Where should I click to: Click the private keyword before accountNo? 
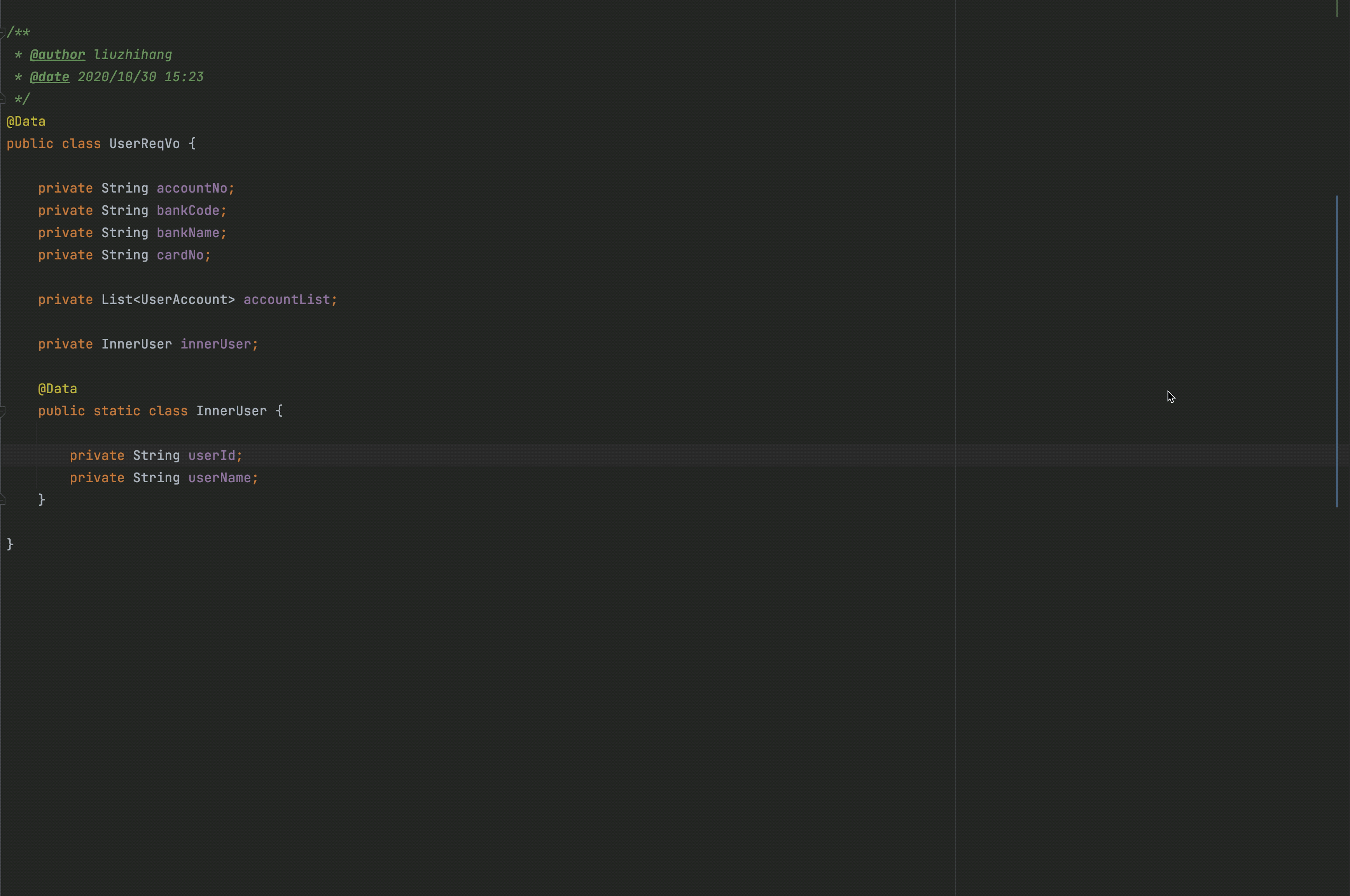[x=65, y=189]
